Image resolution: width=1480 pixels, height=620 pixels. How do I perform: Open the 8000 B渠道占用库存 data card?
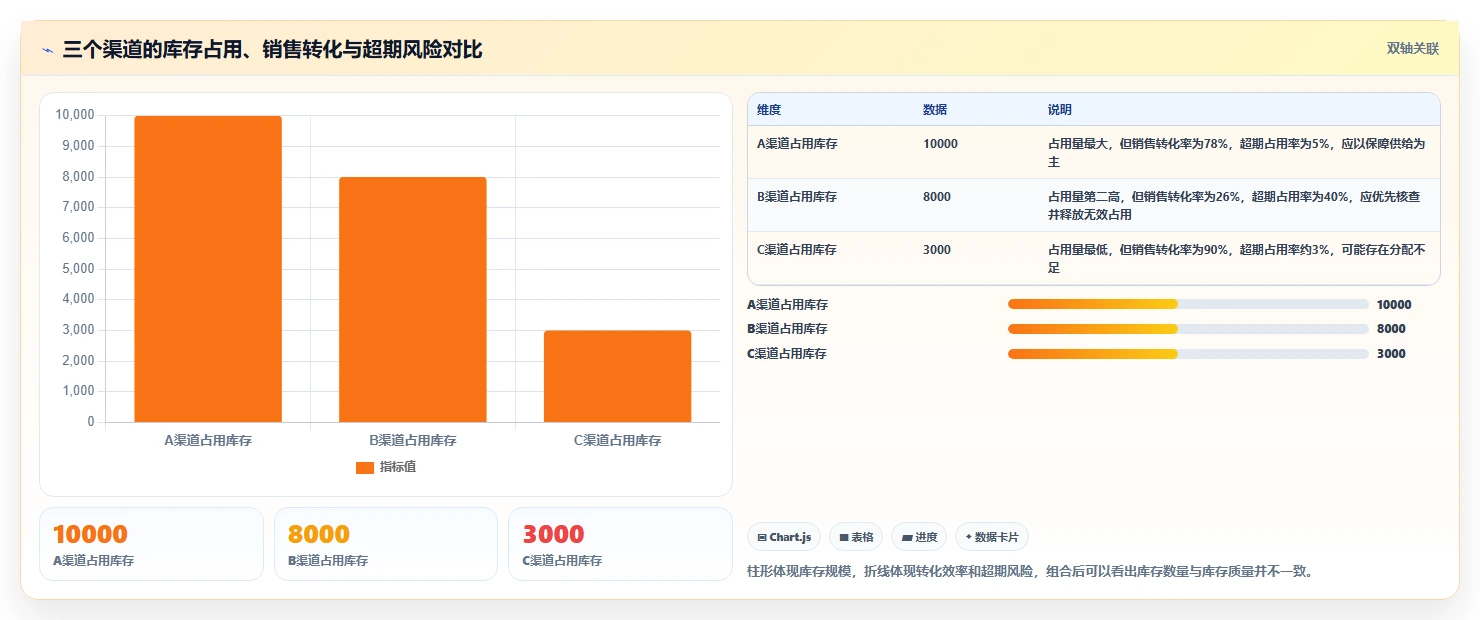tap(386, 544)
